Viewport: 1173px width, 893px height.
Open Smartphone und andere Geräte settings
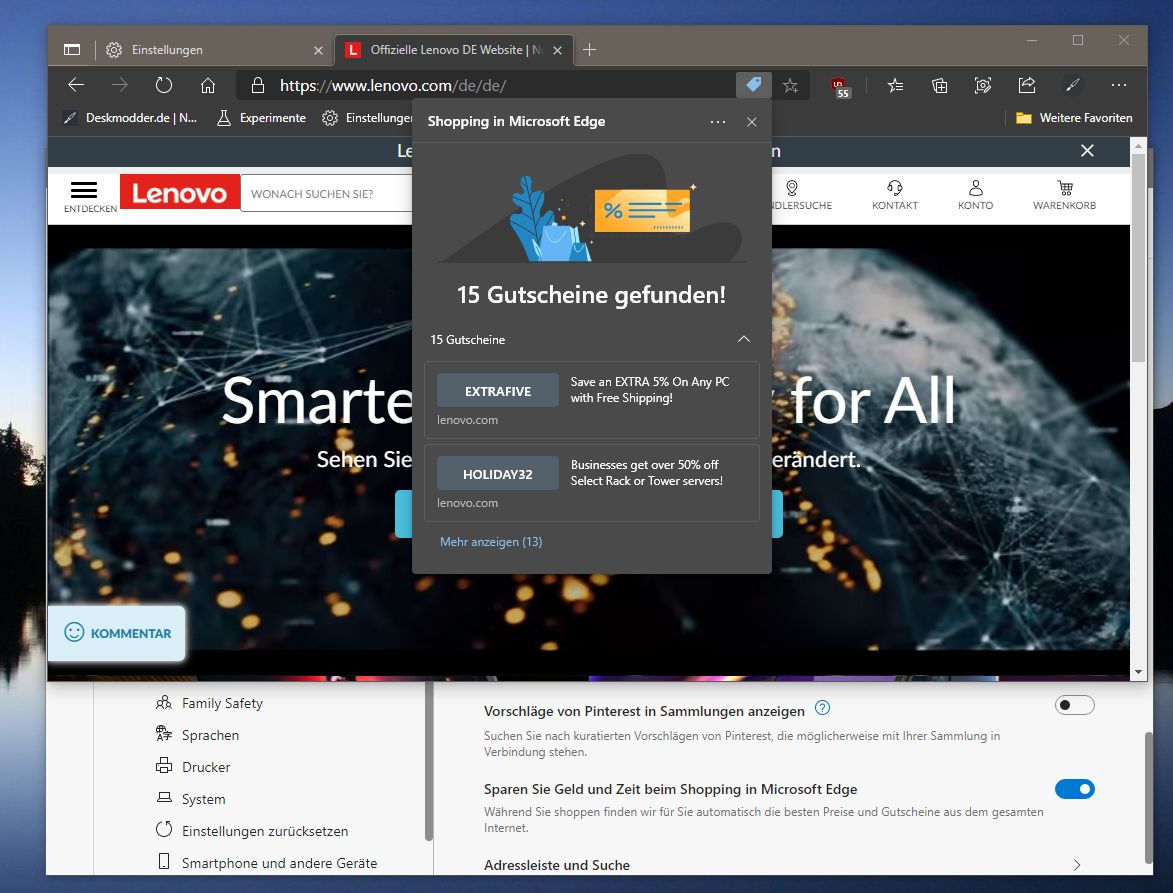coord(267,863)
